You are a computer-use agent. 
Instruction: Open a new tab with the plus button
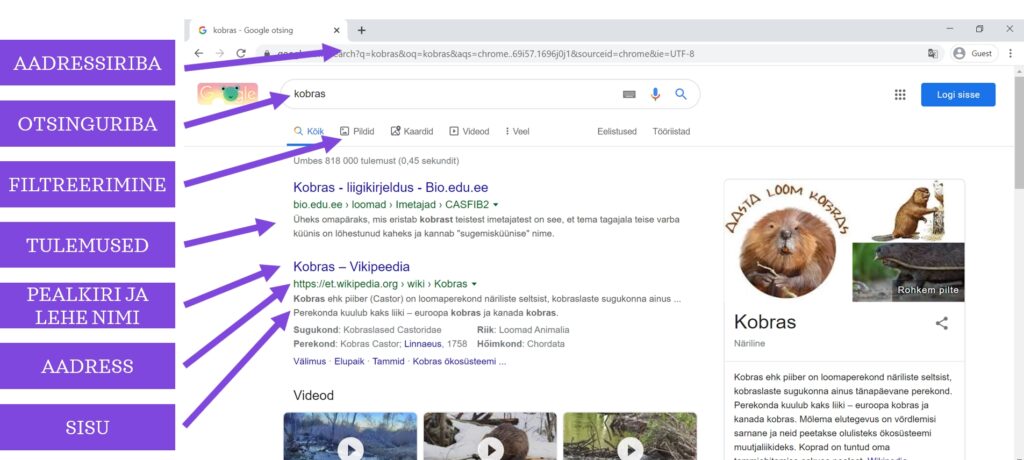[x=362, y=30]
